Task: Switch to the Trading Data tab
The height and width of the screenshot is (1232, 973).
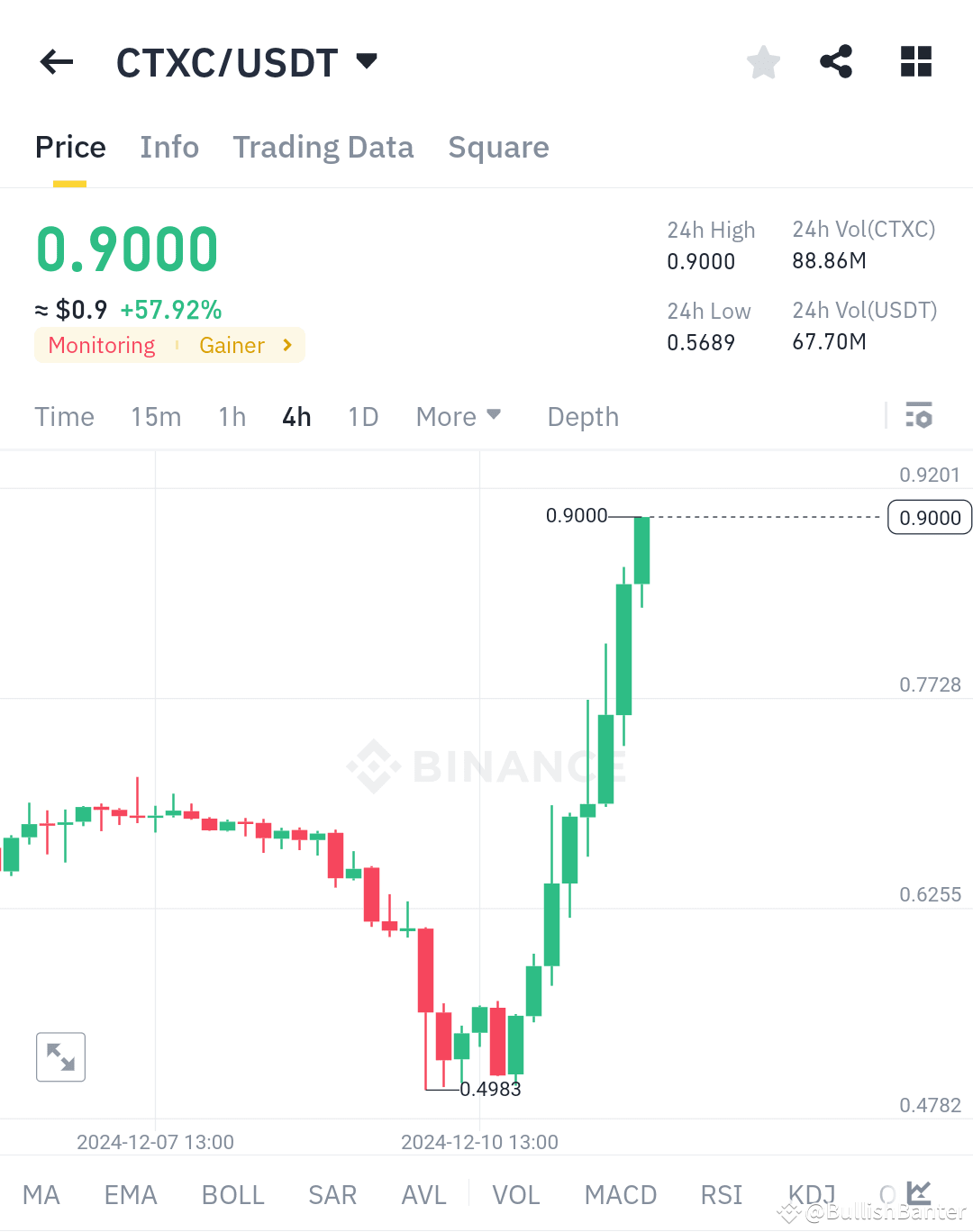Action: pos(323,147)
